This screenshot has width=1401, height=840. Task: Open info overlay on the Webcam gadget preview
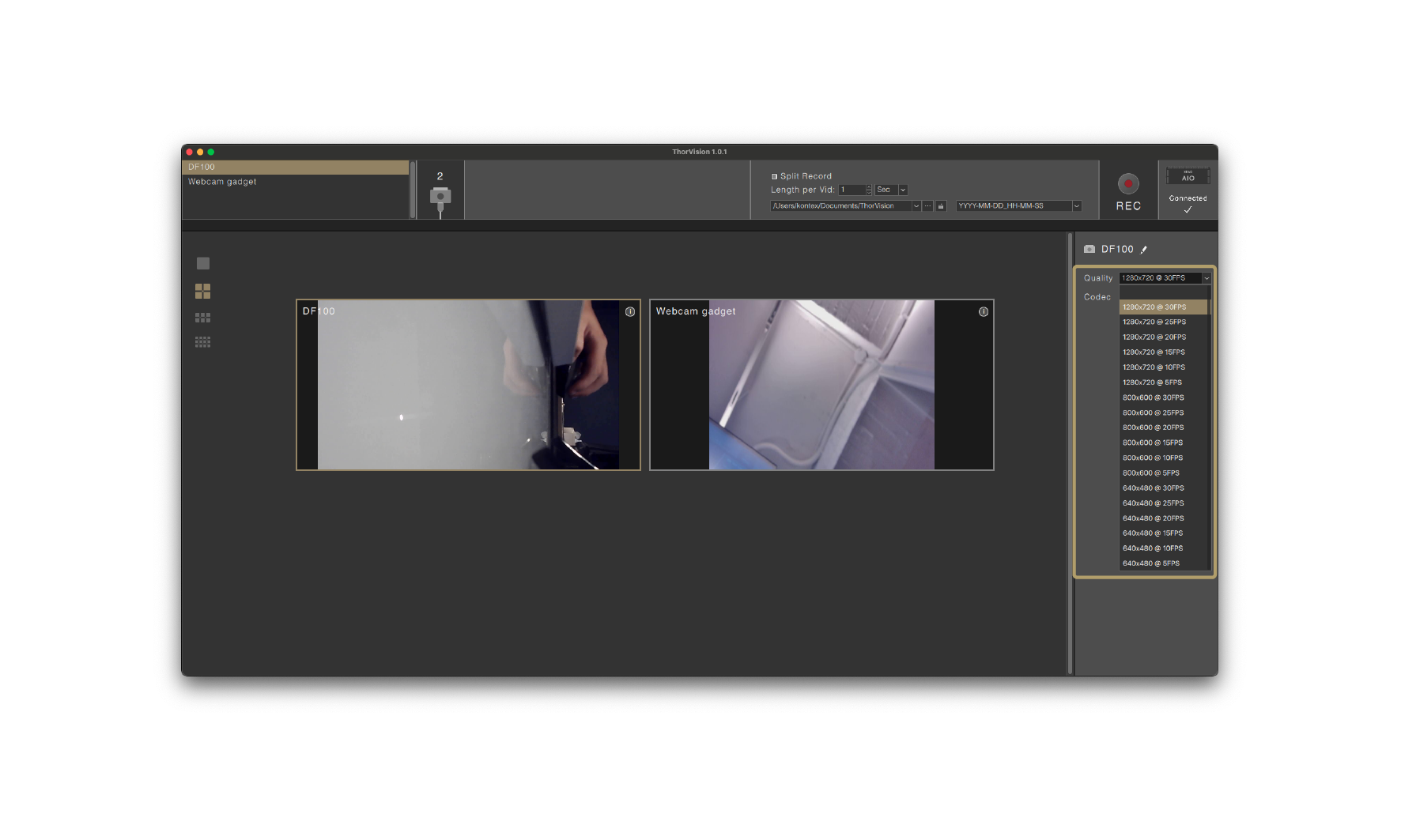point(983,312)
